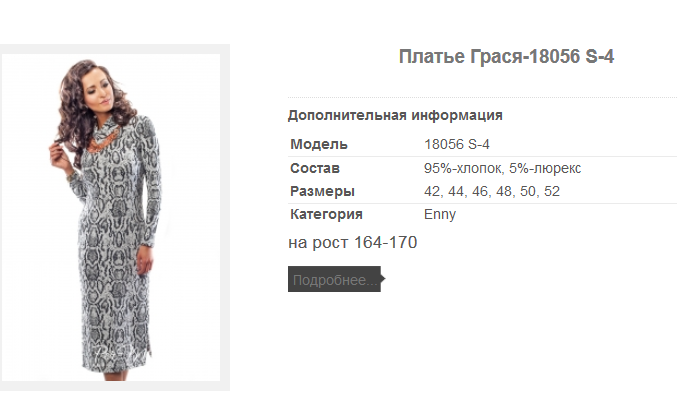677x412 pixels.
Task: Select model value 18056 S-4 in table
Action: 456,144
